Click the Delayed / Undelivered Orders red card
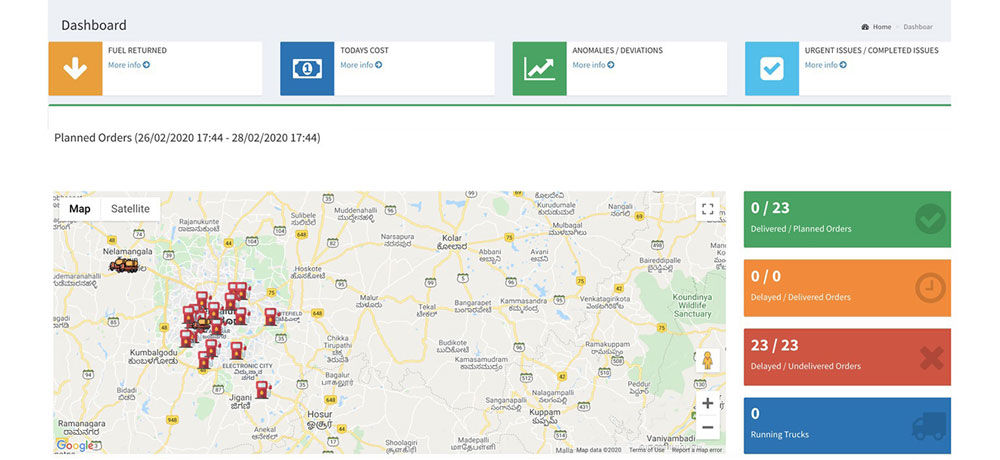Image resolution: width=1000 pixels, height=460 pixels. pyautogui.click(x=847, y=356)
